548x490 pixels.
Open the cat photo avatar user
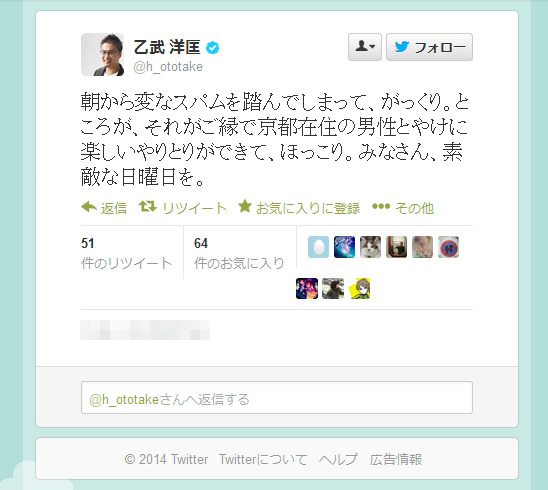coord(370,247)
